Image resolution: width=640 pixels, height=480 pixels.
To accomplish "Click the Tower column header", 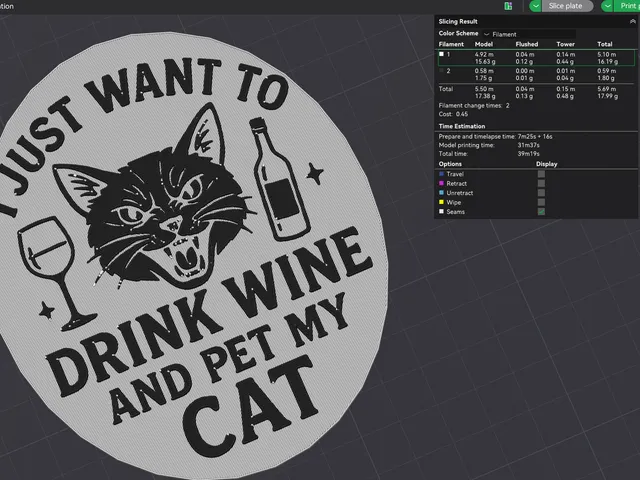I will point(566,44).
